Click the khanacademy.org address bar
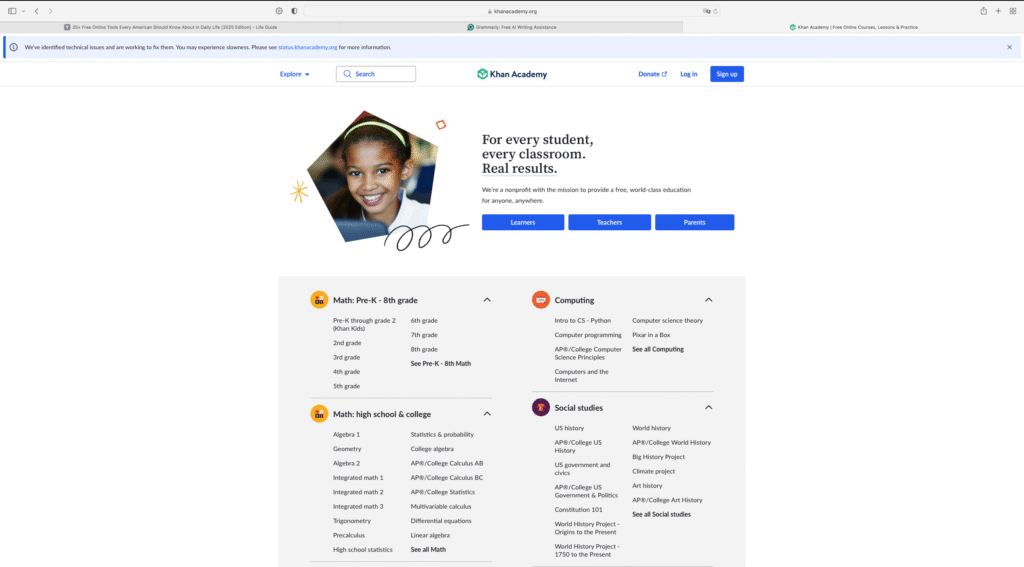 pyautogui.click(x=511, y=11)
